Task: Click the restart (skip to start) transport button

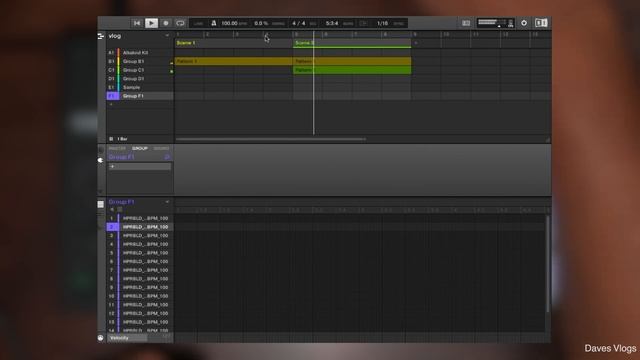Action: pos(137,23)
